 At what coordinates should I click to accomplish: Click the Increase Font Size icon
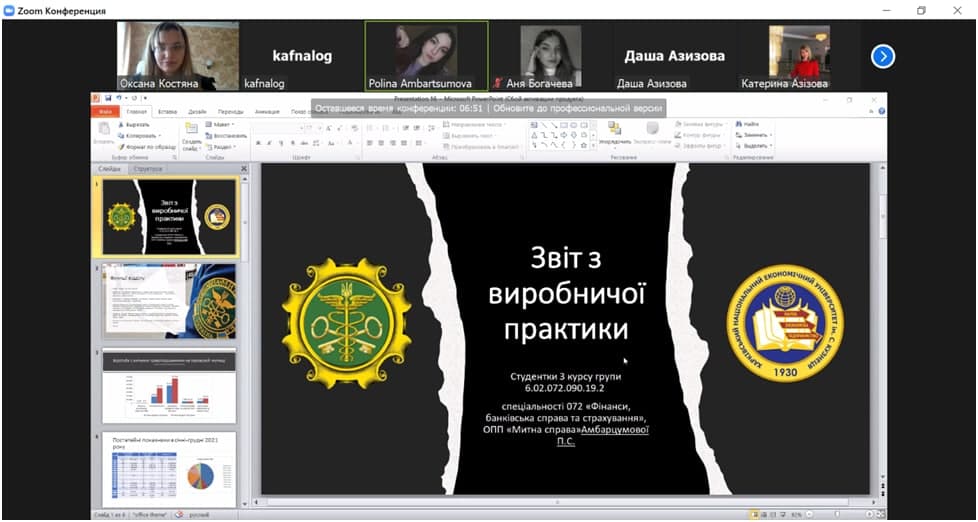click(x=329, y=128)
